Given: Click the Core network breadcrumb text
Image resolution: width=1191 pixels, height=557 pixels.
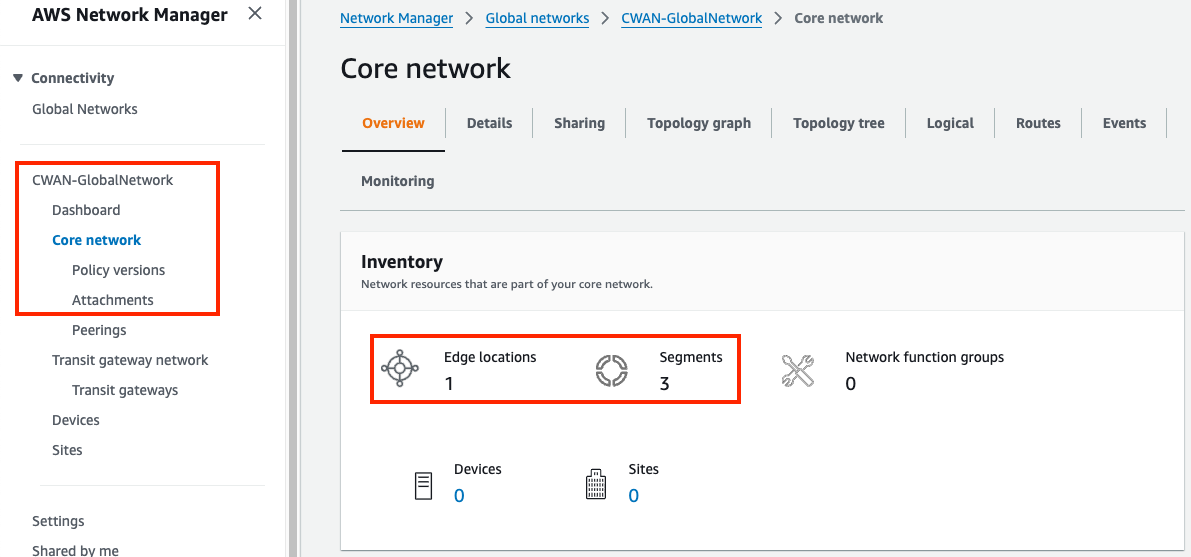Looking at the screenshot, I should pyautogui.click(x=839, y=18).
